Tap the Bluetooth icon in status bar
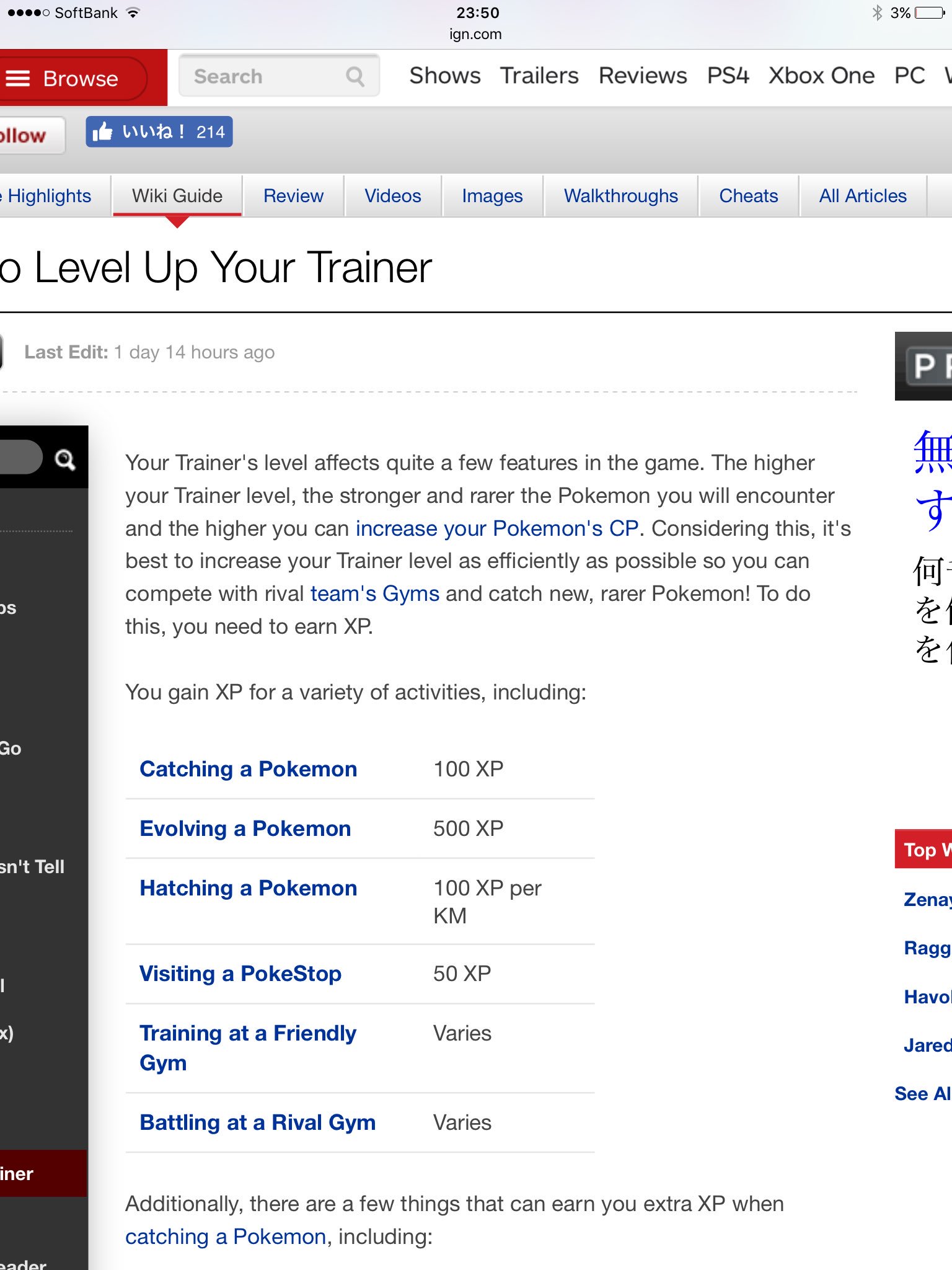952x1270 pixels. 877,12
